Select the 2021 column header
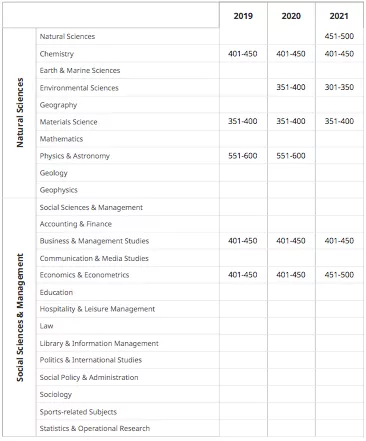Viewport: 366px width, 441px height. [339, 16]
